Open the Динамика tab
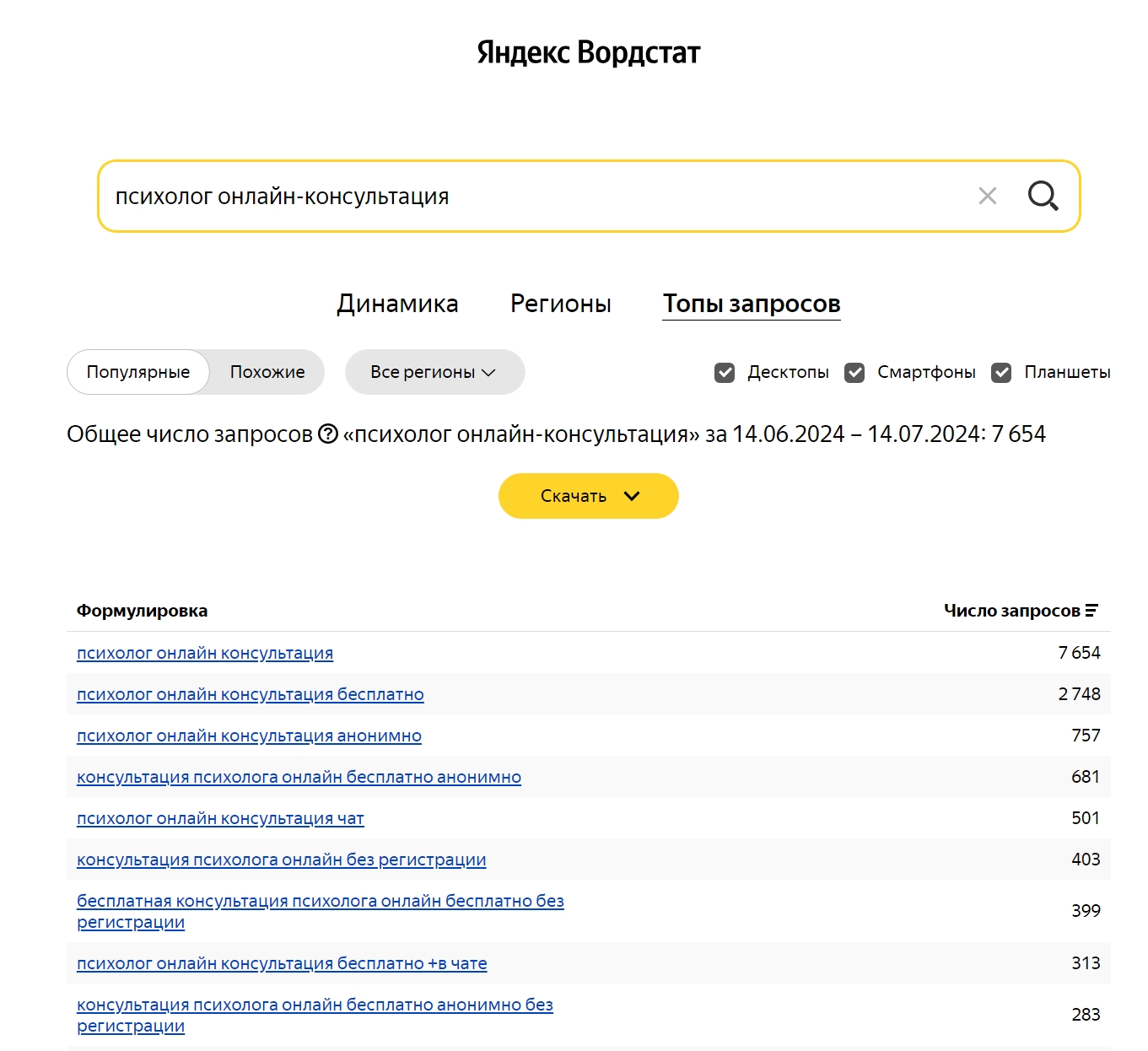 coord(397,304)
